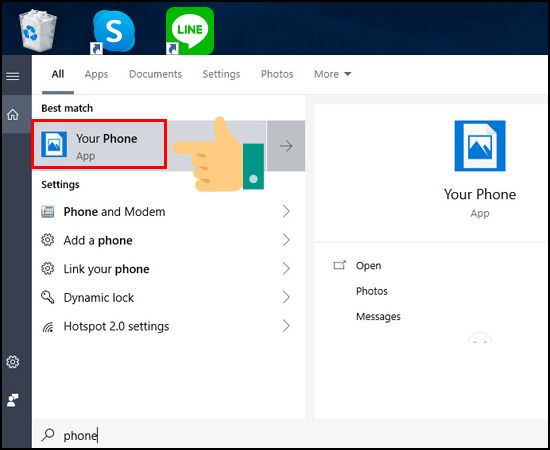Expand chevron for Add a phone
This screenshot has width=550, height=450.
(x=286, y=240)
